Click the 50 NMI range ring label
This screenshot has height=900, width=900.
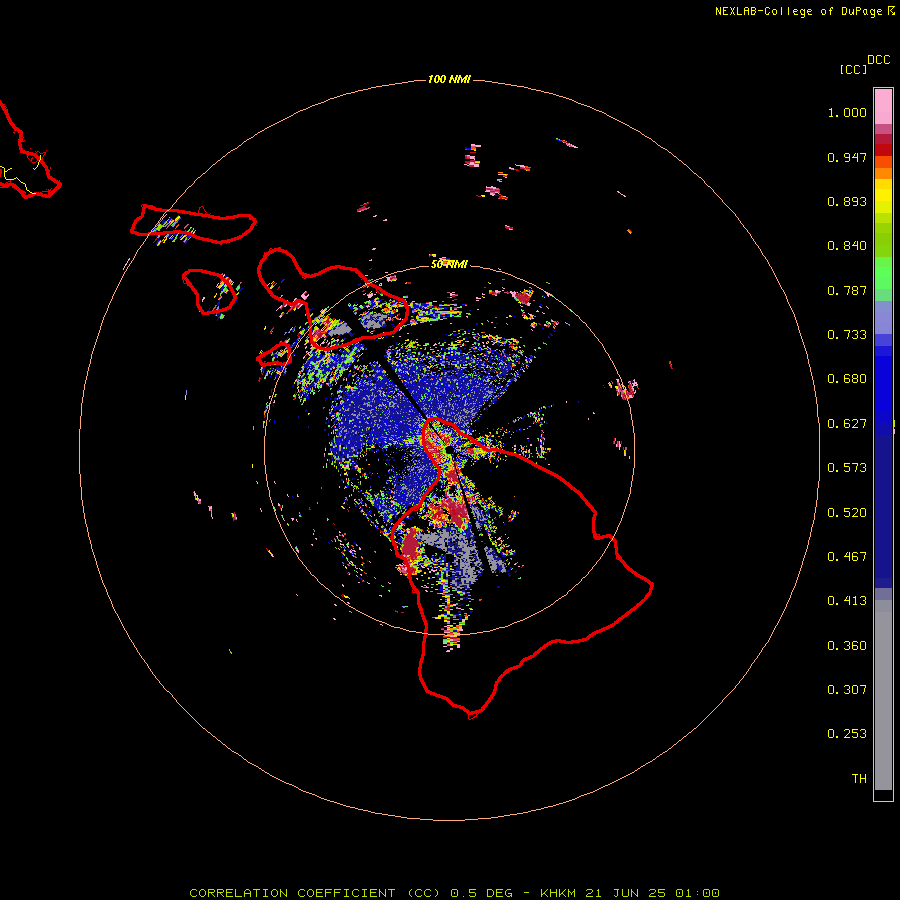pos(449,264)
